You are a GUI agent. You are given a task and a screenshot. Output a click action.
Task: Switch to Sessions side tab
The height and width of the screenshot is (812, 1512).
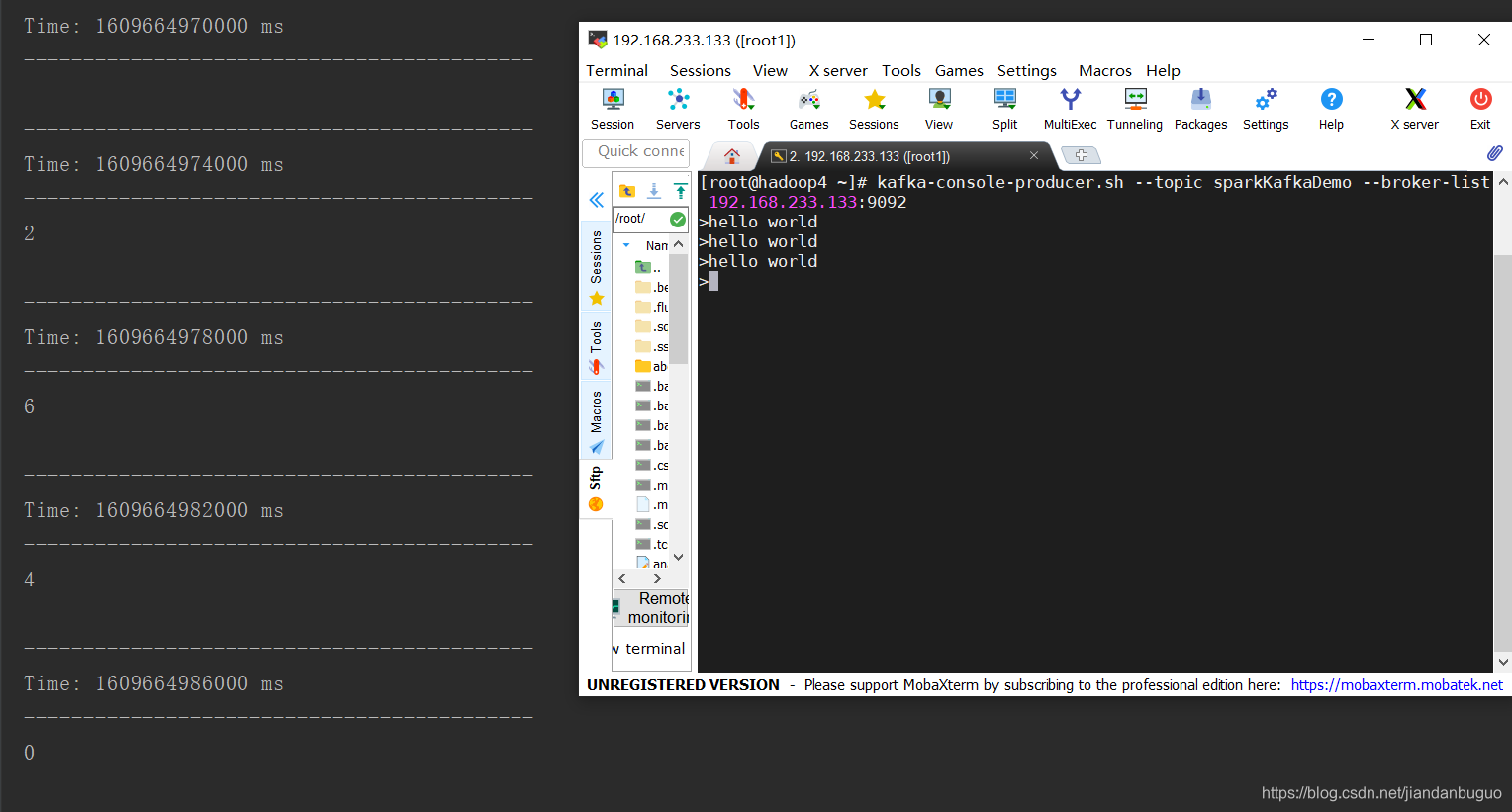[596, 267]
